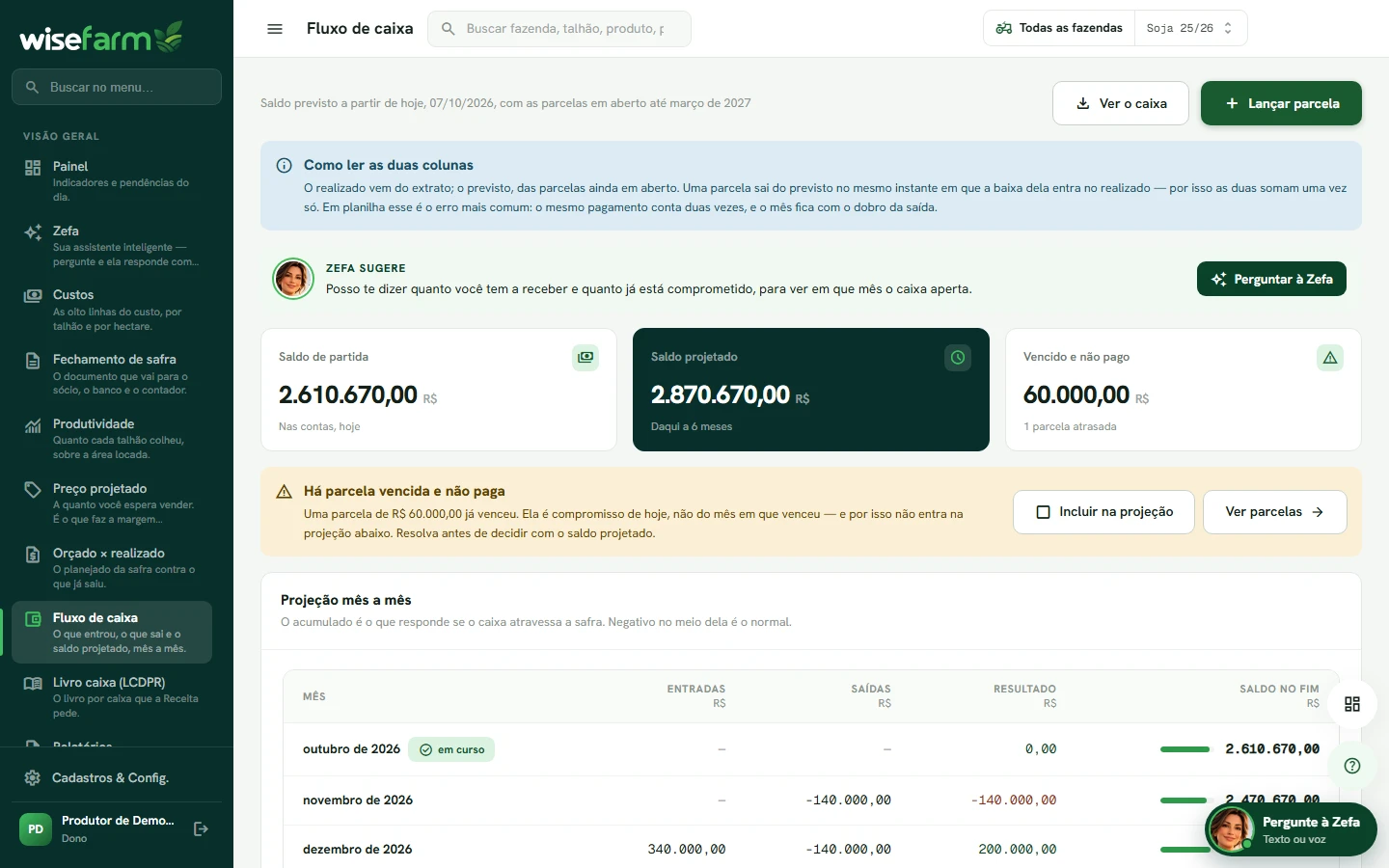Click the cash icon on the Saldo de partida card

586,358
